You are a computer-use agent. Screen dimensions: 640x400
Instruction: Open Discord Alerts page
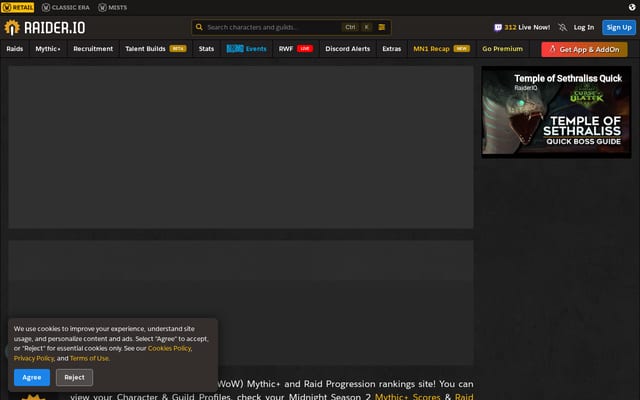(x=347, y=49)
